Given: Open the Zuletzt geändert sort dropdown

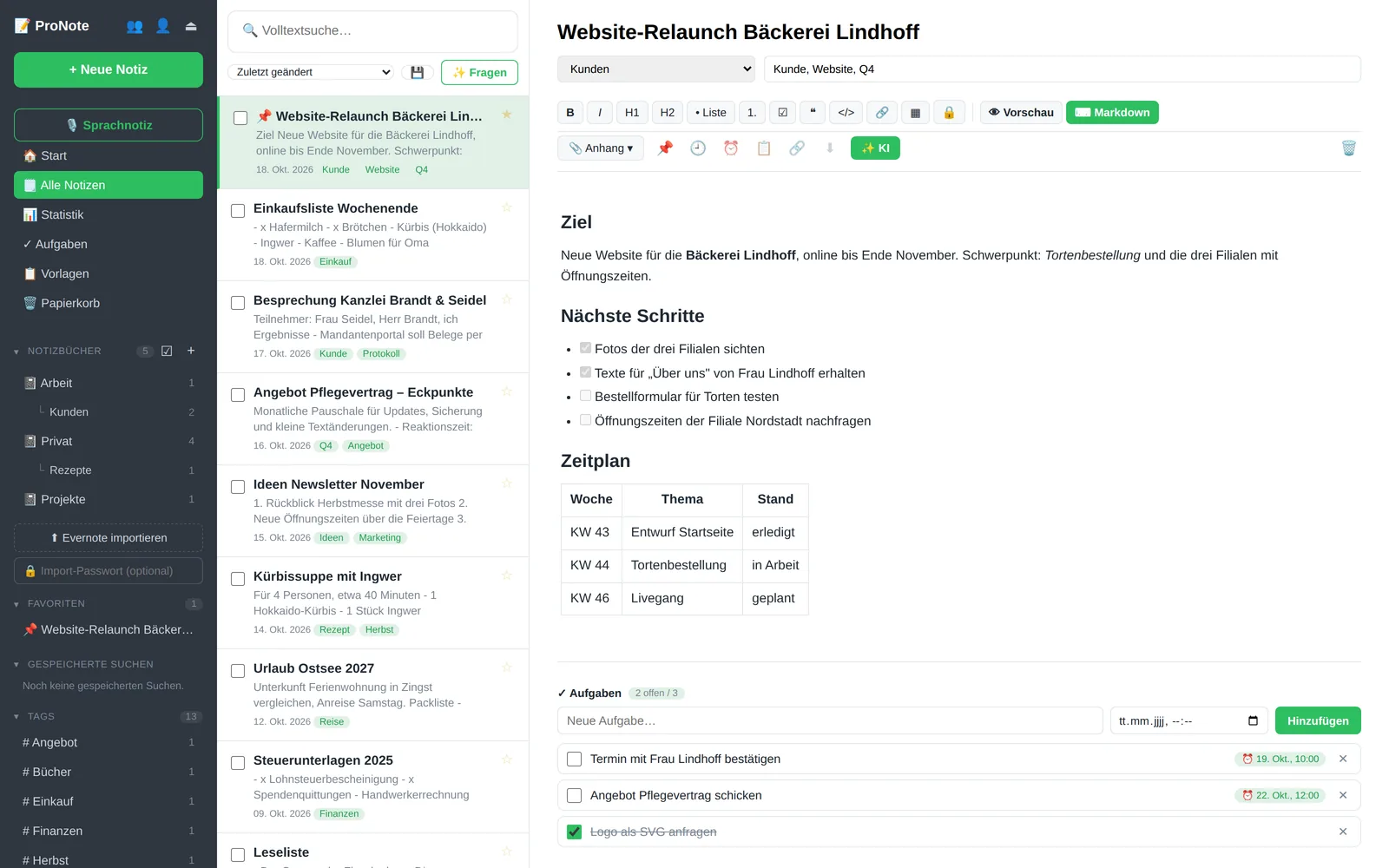Looking at the screenshot, I should point(311,72).
